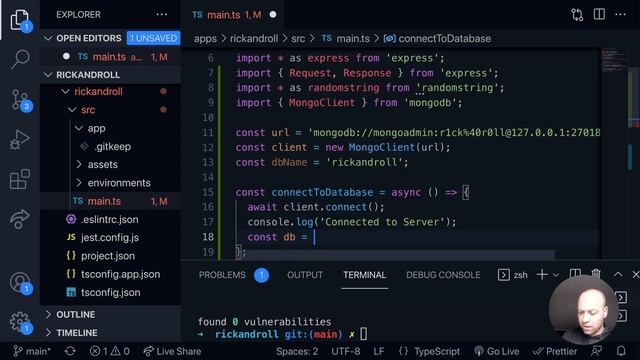Click 'apps' in breadcrumb
640x360 pixels.
[205, 39]
